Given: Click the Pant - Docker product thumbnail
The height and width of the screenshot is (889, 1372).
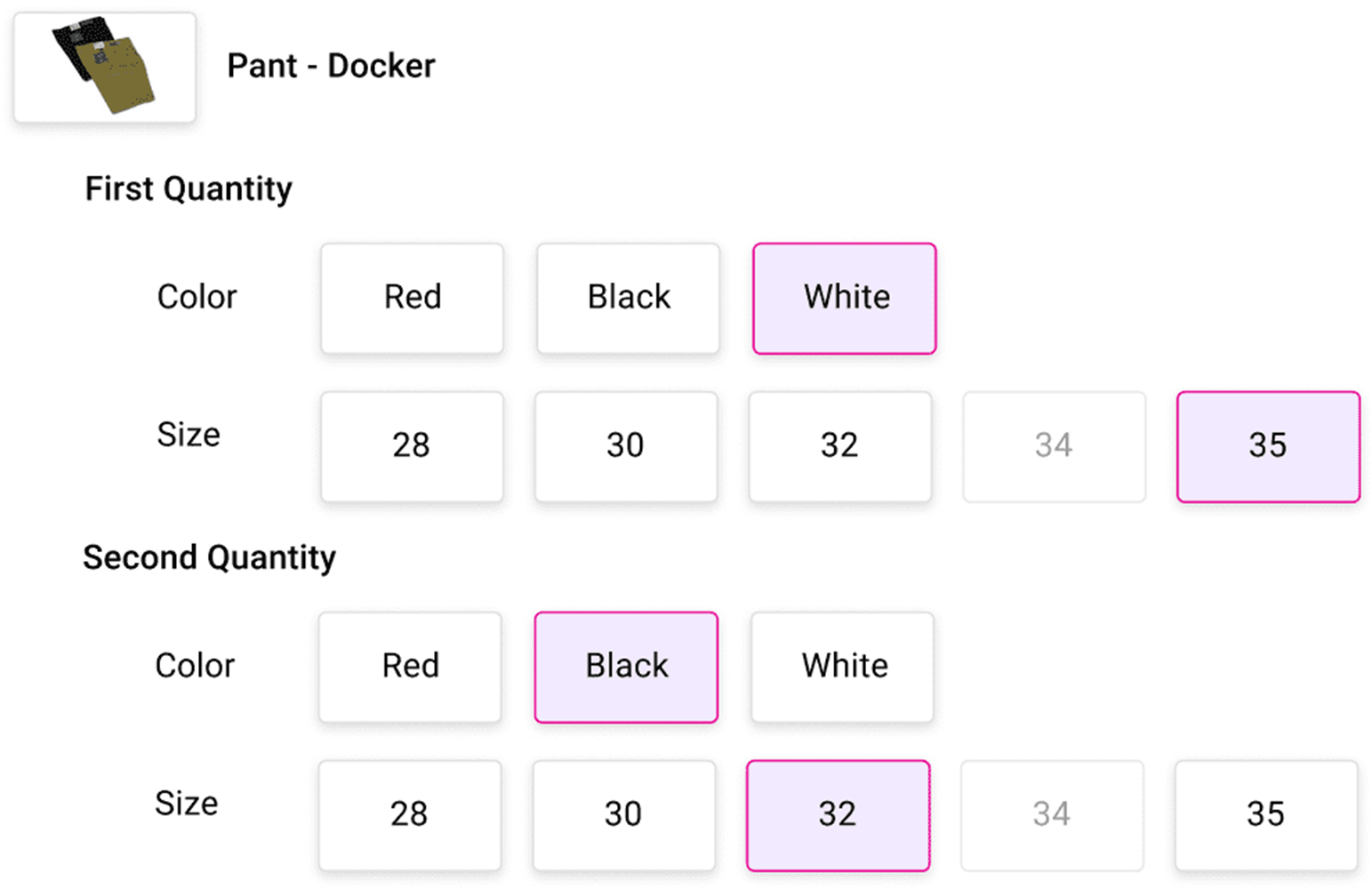Looking at the screenshot, I should [104, 68].
